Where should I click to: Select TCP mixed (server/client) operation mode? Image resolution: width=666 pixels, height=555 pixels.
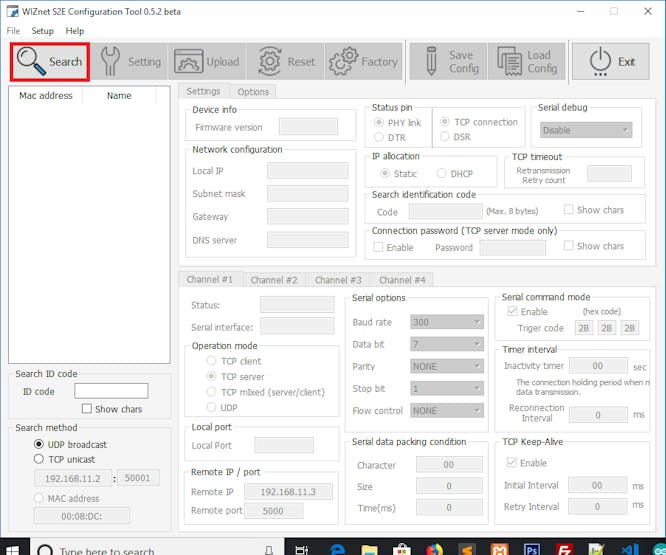click(211, 392)
